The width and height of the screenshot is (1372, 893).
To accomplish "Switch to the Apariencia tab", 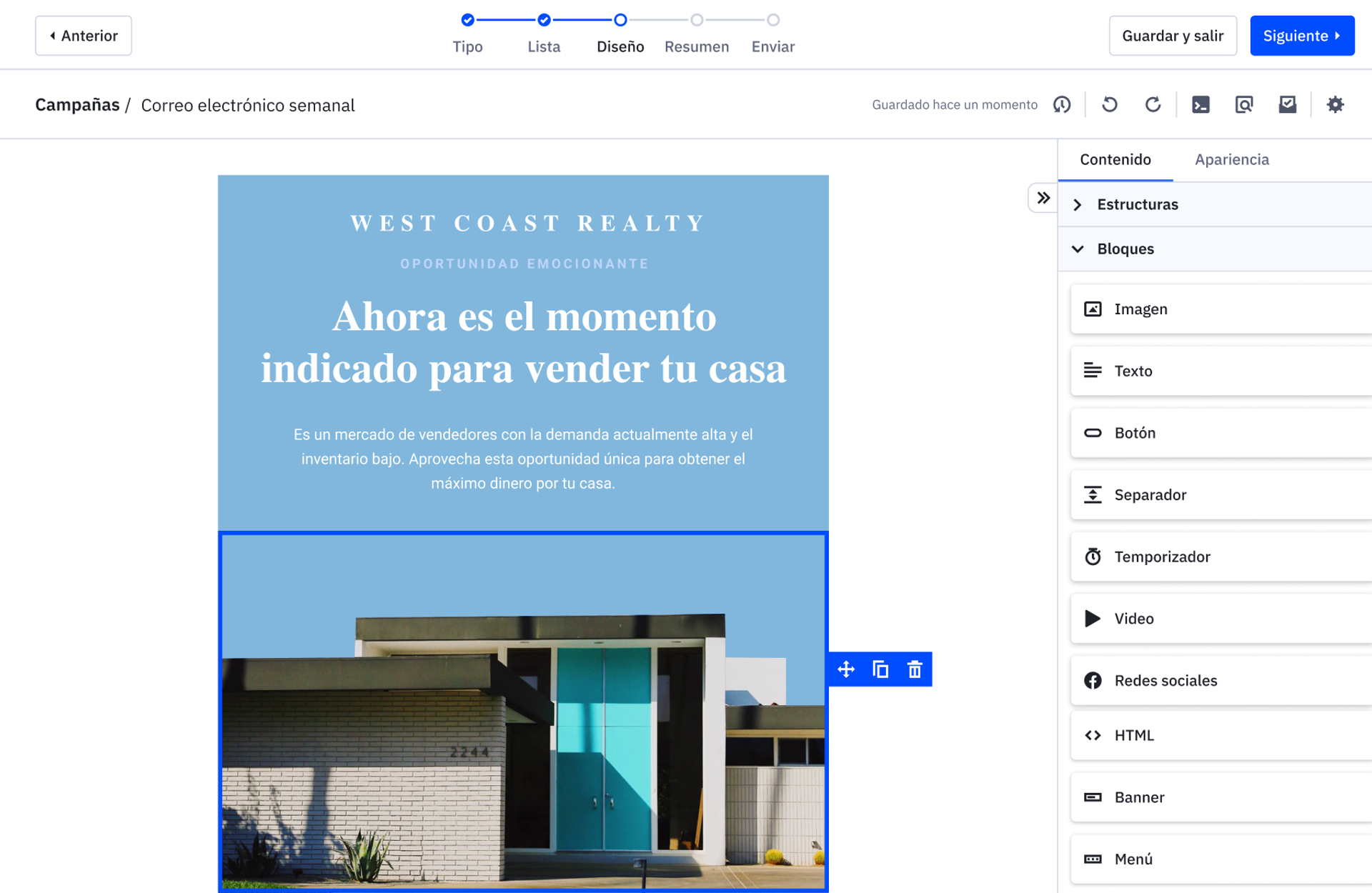I will click(x=1231, y=159).
